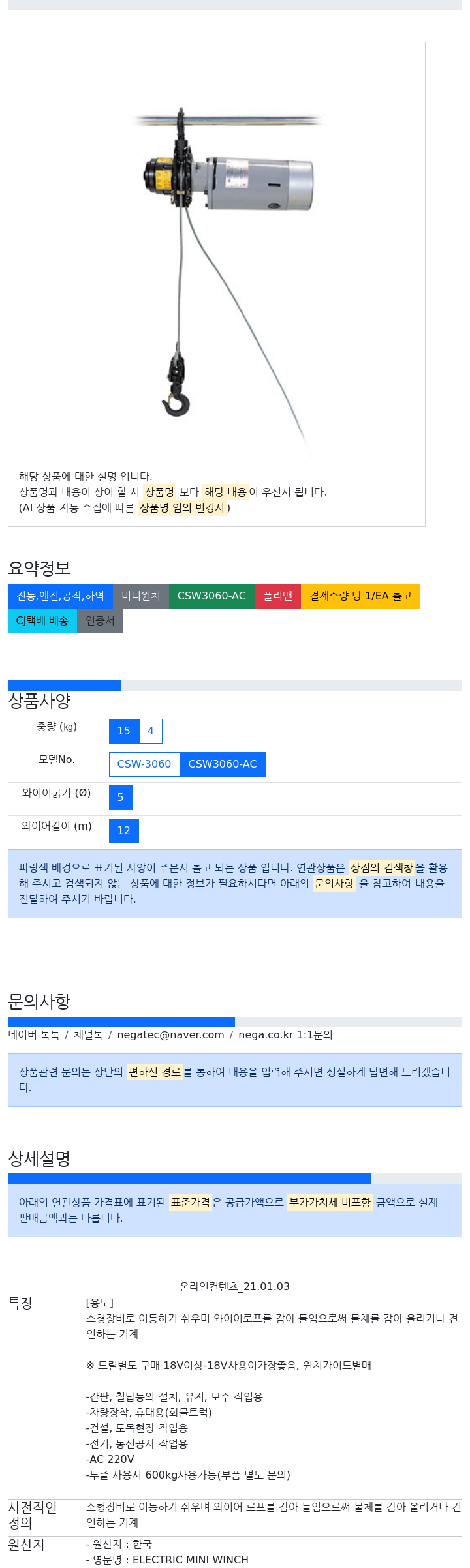Select wire thickness 5 option
This screenshot has height=1568, width=470.
(121, 798)
